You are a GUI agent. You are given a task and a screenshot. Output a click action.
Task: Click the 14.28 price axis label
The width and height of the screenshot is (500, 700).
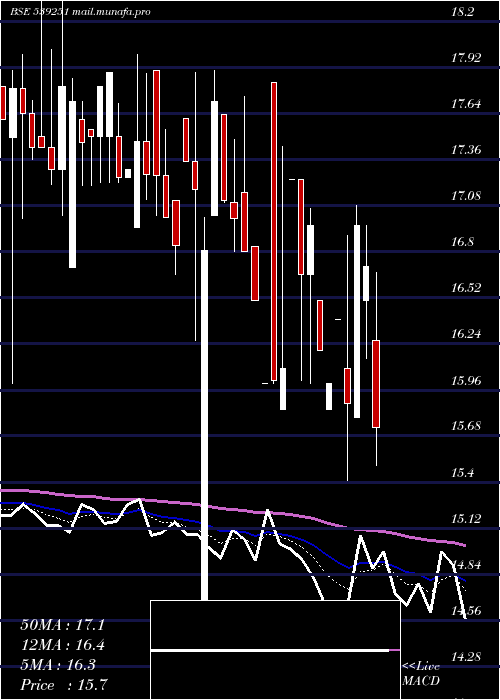point(467,657)
